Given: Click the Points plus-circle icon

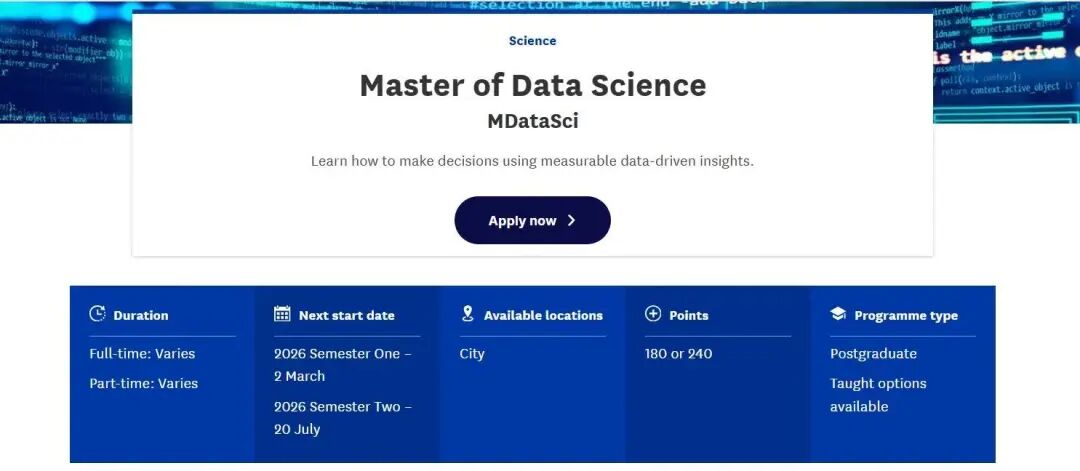Looking at the screenshot, I should point(653,314).
